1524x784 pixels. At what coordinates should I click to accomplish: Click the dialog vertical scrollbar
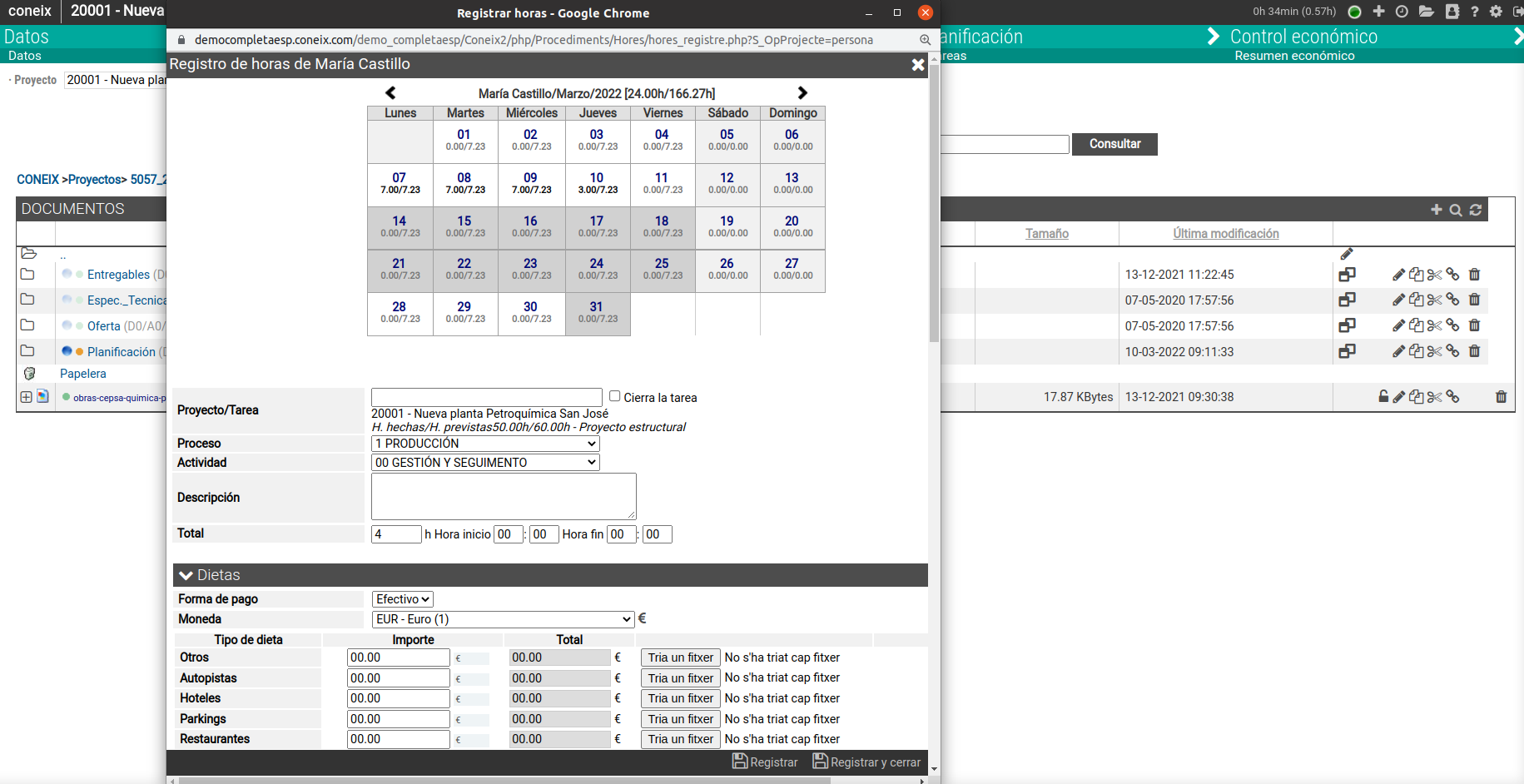pos(934,204)
